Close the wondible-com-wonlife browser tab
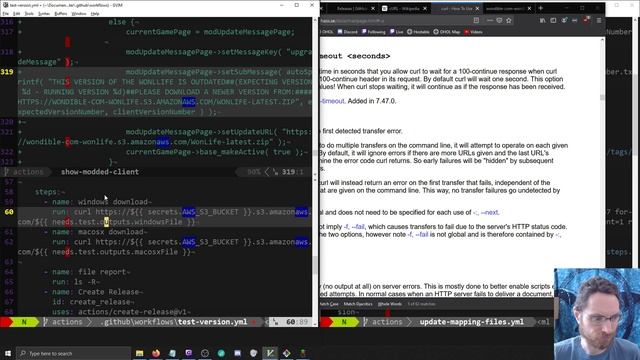The image size is (640, 360). (x=529, y=8)
